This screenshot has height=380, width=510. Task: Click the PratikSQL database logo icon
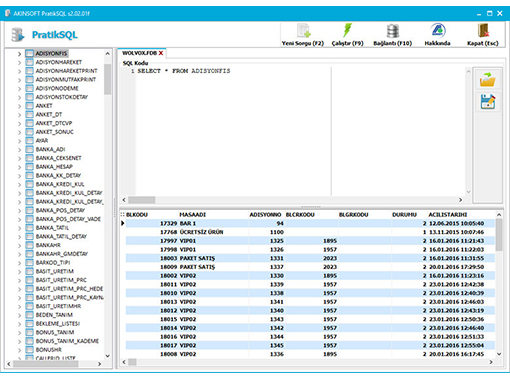click(x=18, y=35)
